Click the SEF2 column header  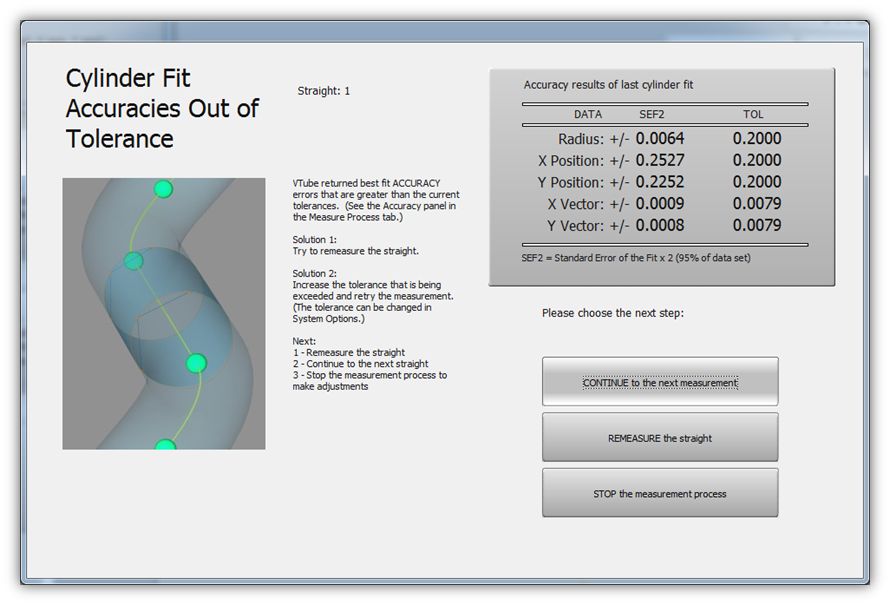click(652, 115)
